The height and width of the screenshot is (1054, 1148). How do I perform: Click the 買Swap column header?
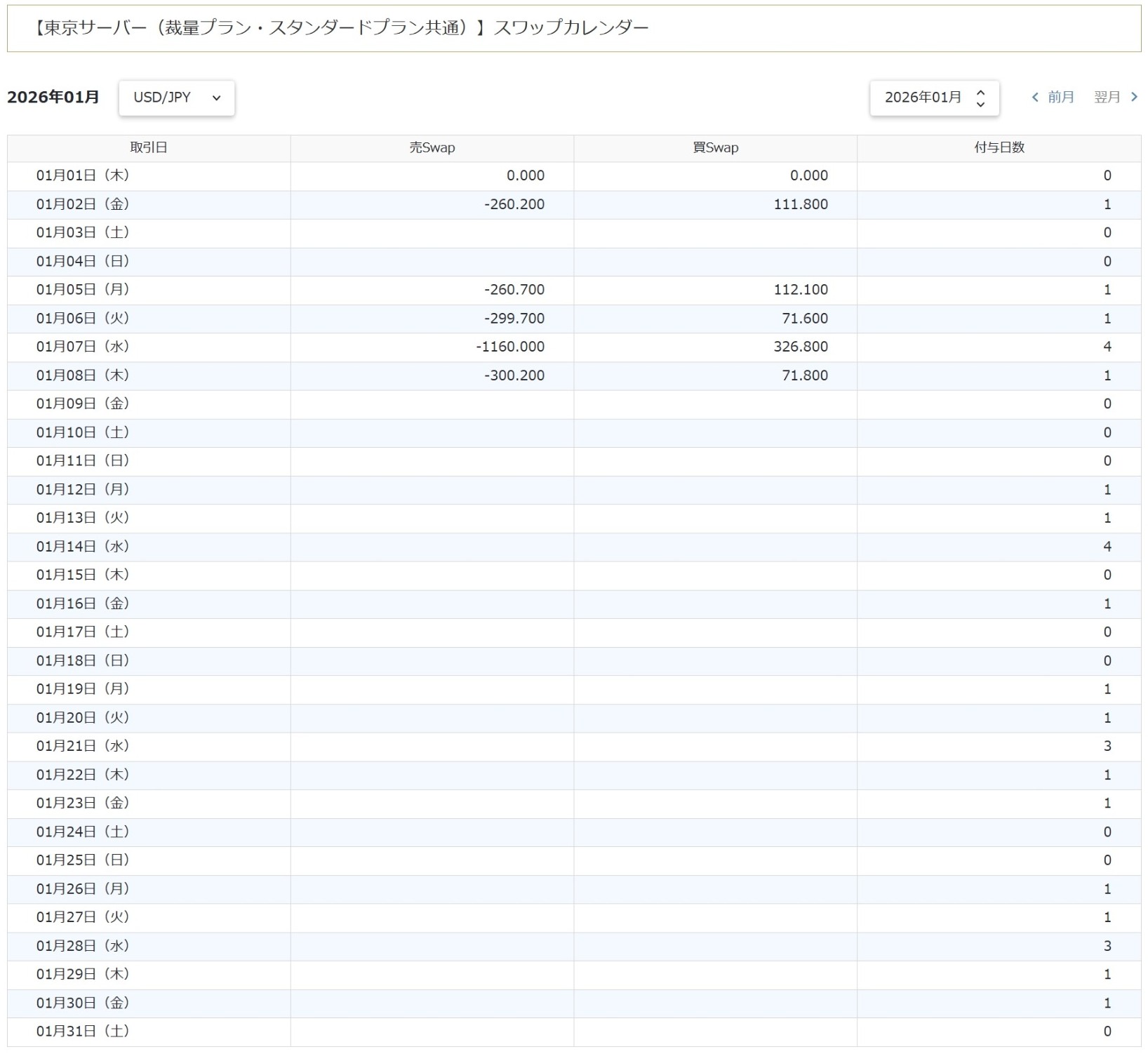point(716,148)
